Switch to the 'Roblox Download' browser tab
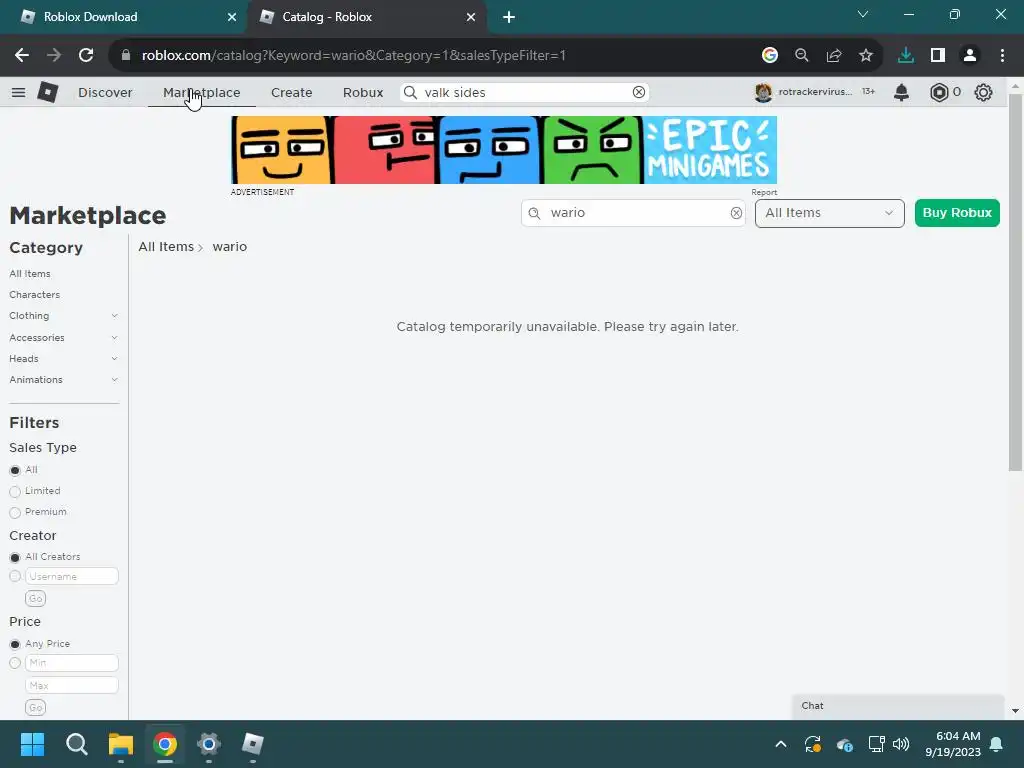 [124, 17]
